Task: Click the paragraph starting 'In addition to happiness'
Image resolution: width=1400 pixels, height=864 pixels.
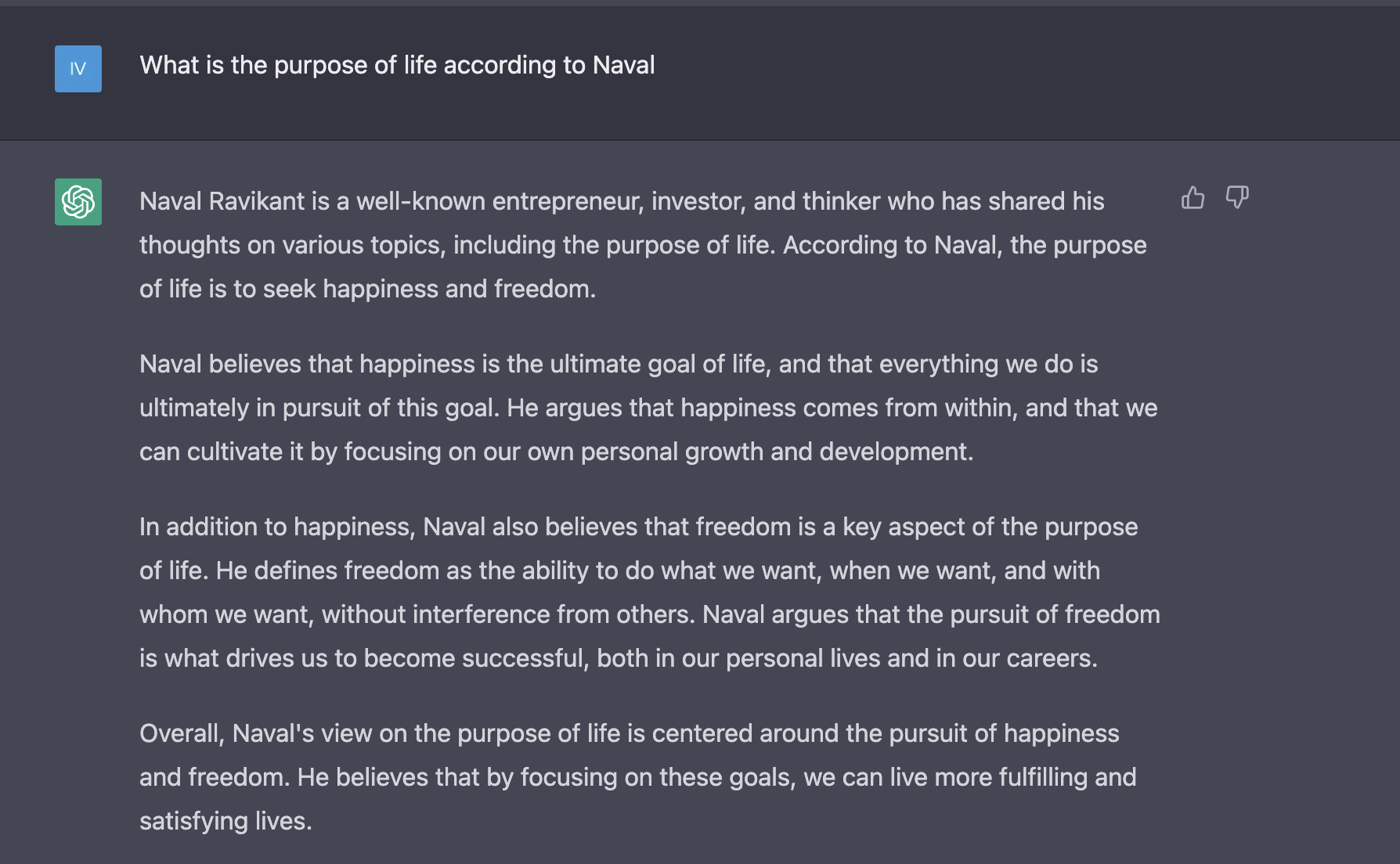Action: 650,592
